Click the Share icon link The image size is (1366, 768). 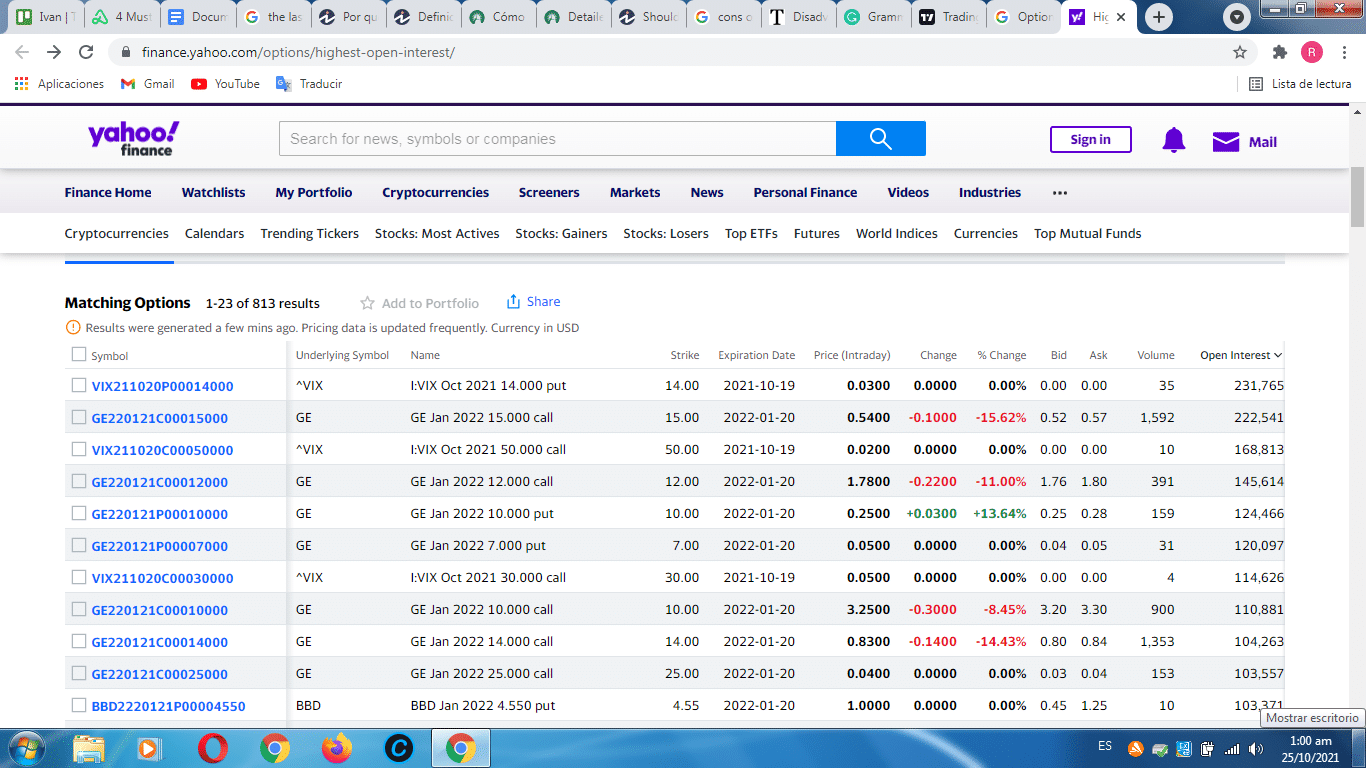pos(533,302)
